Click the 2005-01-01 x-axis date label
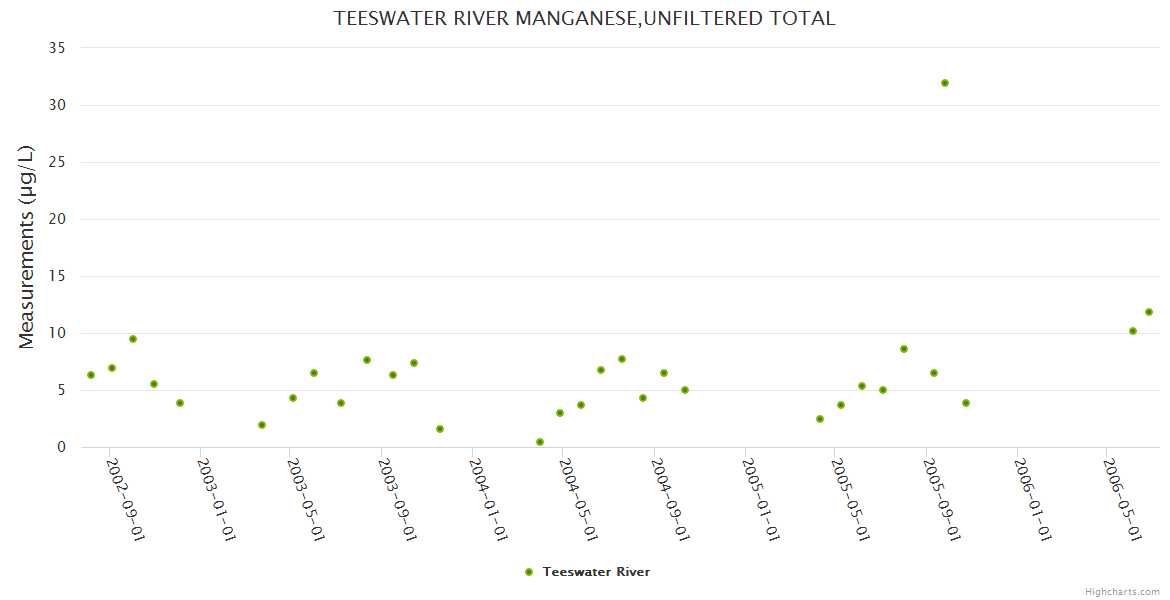1170x600 pixels. [x=761, y=499]
